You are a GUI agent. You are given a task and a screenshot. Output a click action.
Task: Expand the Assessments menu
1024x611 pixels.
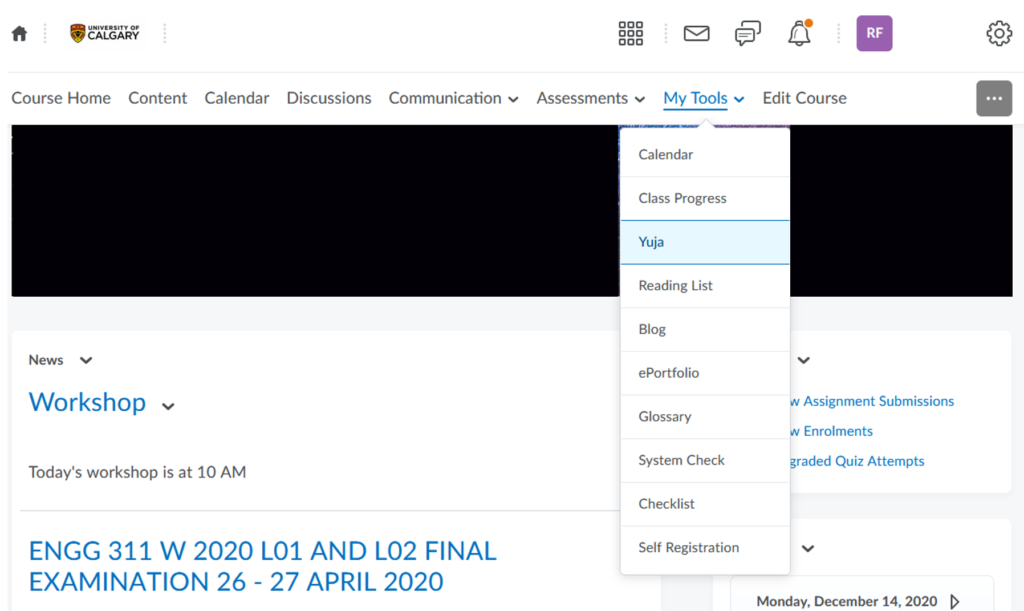(590, 98)
